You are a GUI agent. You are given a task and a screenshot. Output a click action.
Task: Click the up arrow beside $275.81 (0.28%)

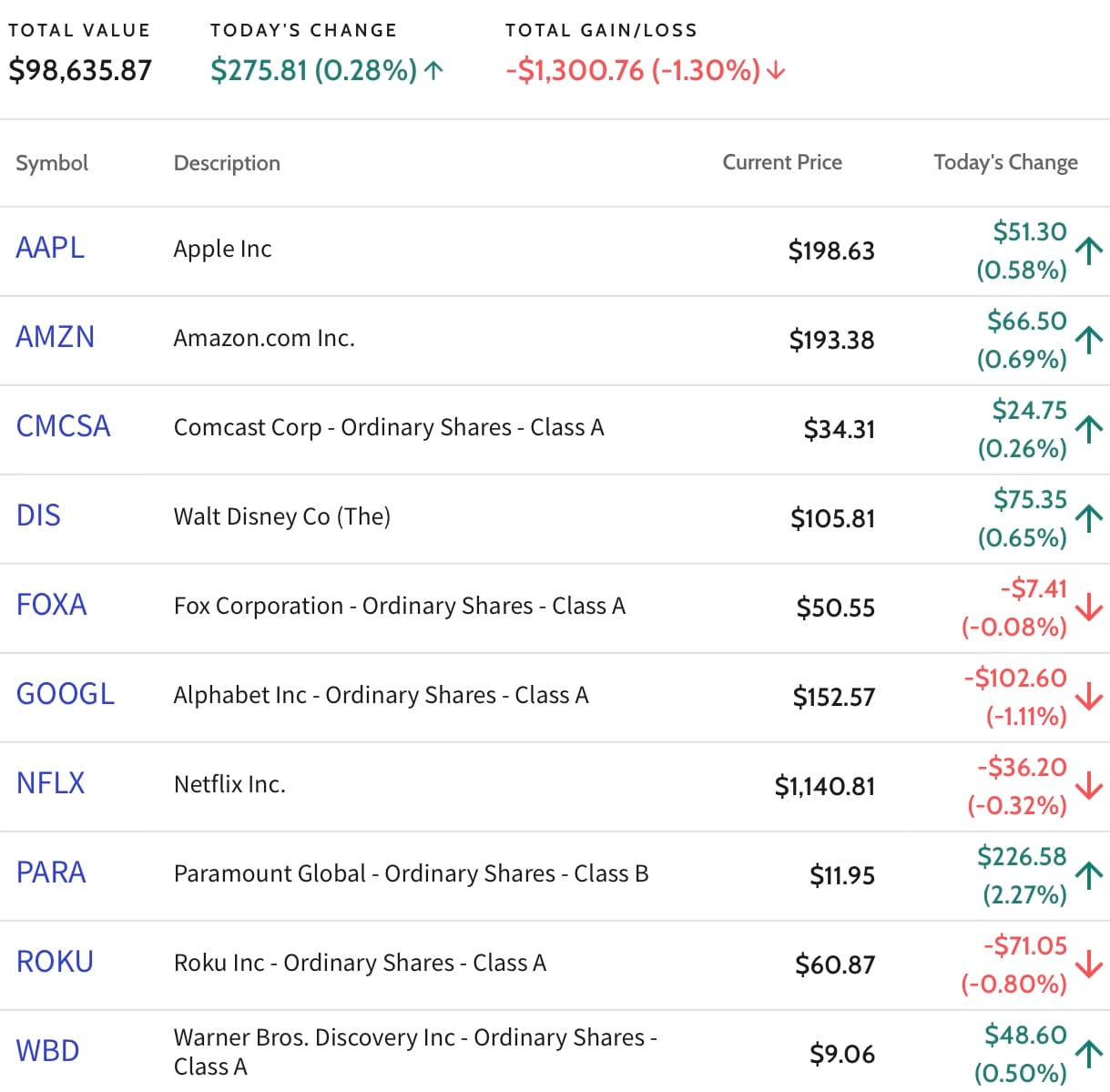click(434, 70)
